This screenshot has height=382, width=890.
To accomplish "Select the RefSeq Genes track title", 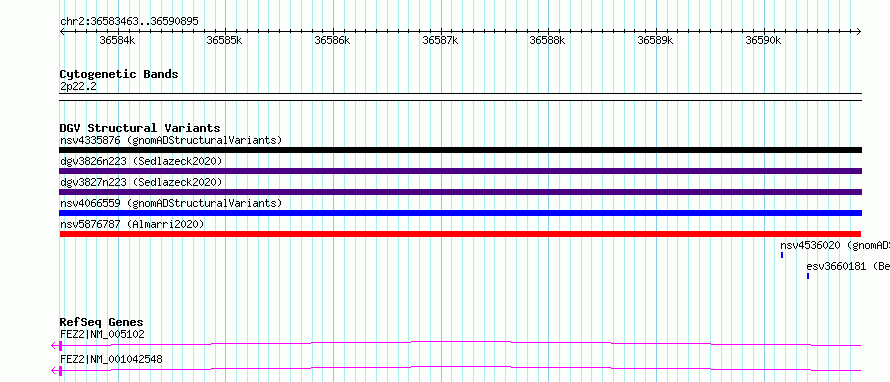I will 101,322.
